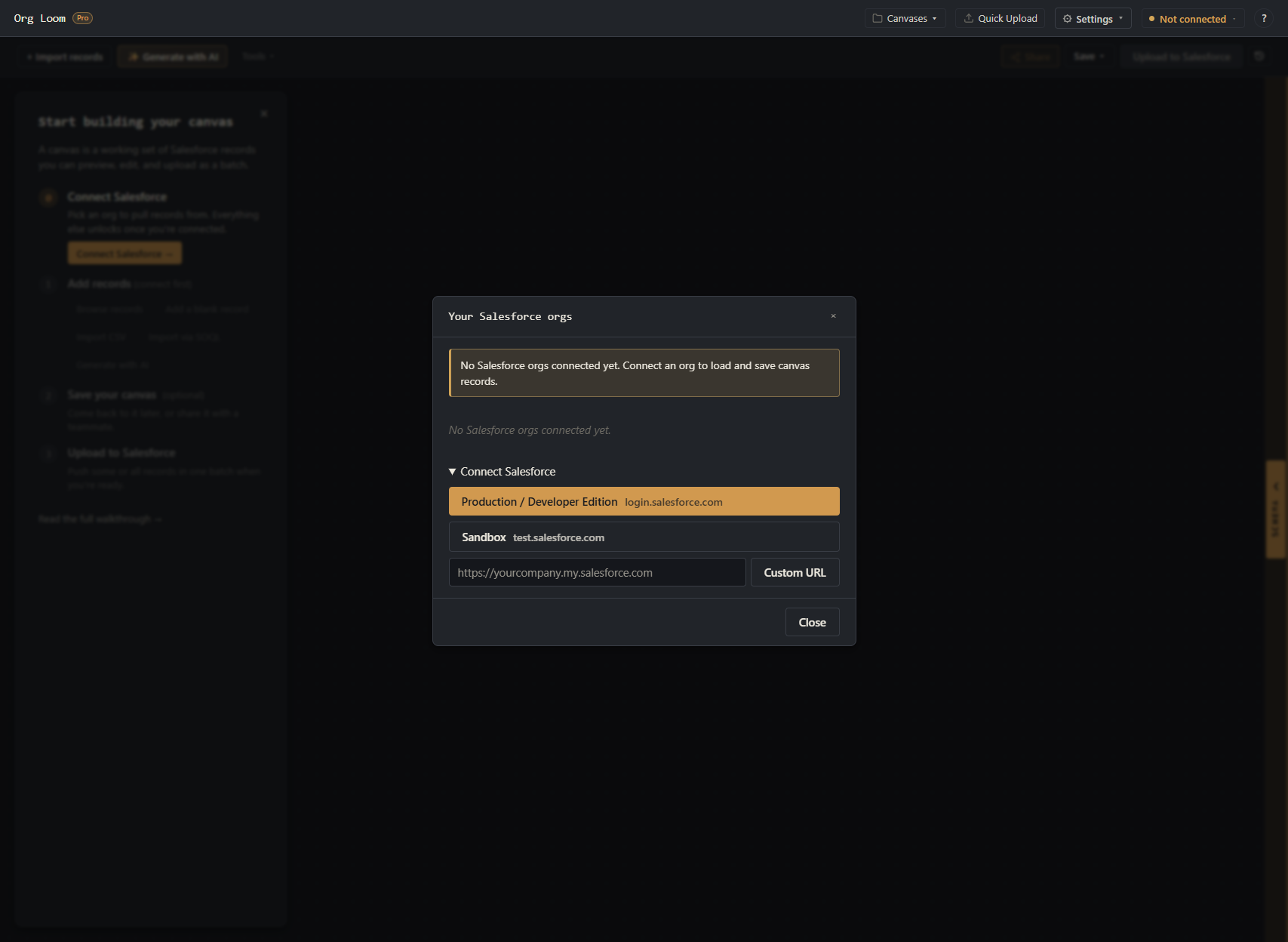
Task: Choose the Sandbox test.salesforce.com option
Action: 644,537
